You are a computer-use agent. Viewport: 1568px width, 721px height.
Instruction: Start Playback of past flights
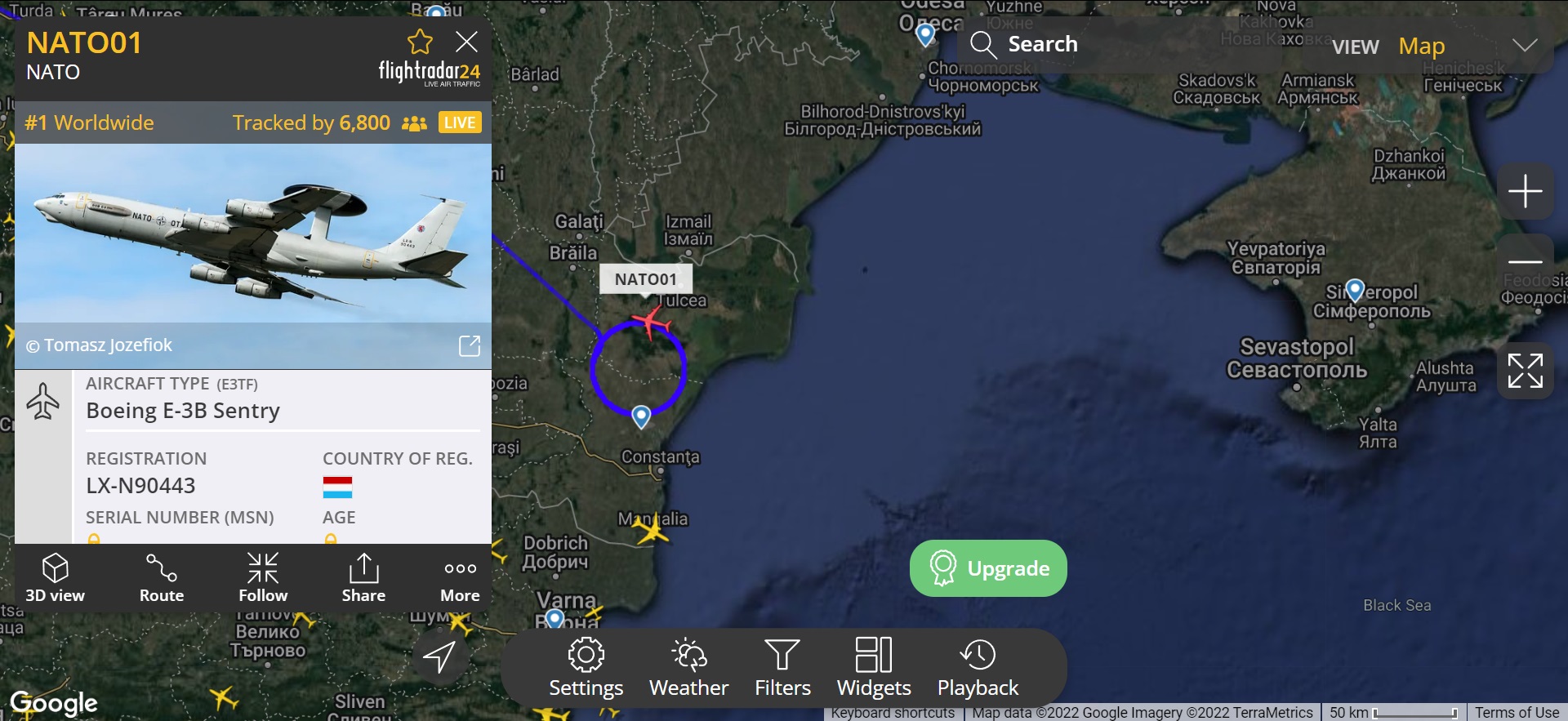point(978,668)
